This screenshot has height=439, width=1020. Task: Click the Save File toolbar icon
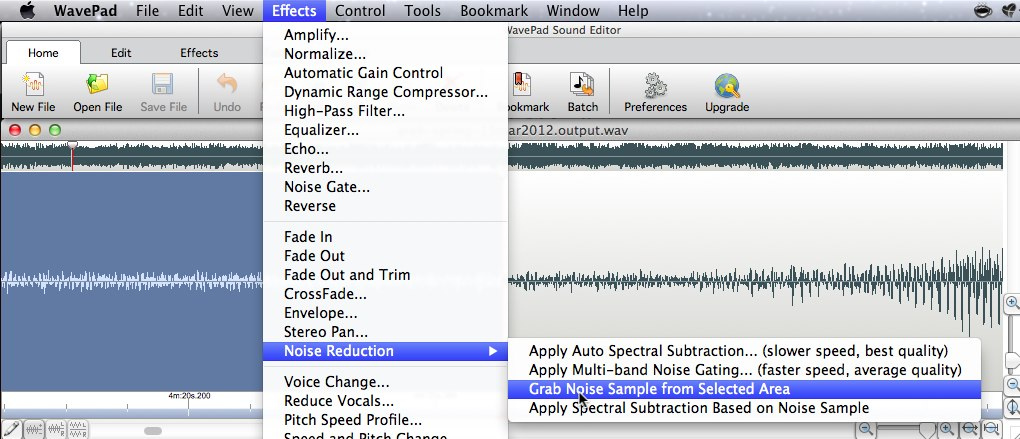pyautogui.click(x=163, y=85)
